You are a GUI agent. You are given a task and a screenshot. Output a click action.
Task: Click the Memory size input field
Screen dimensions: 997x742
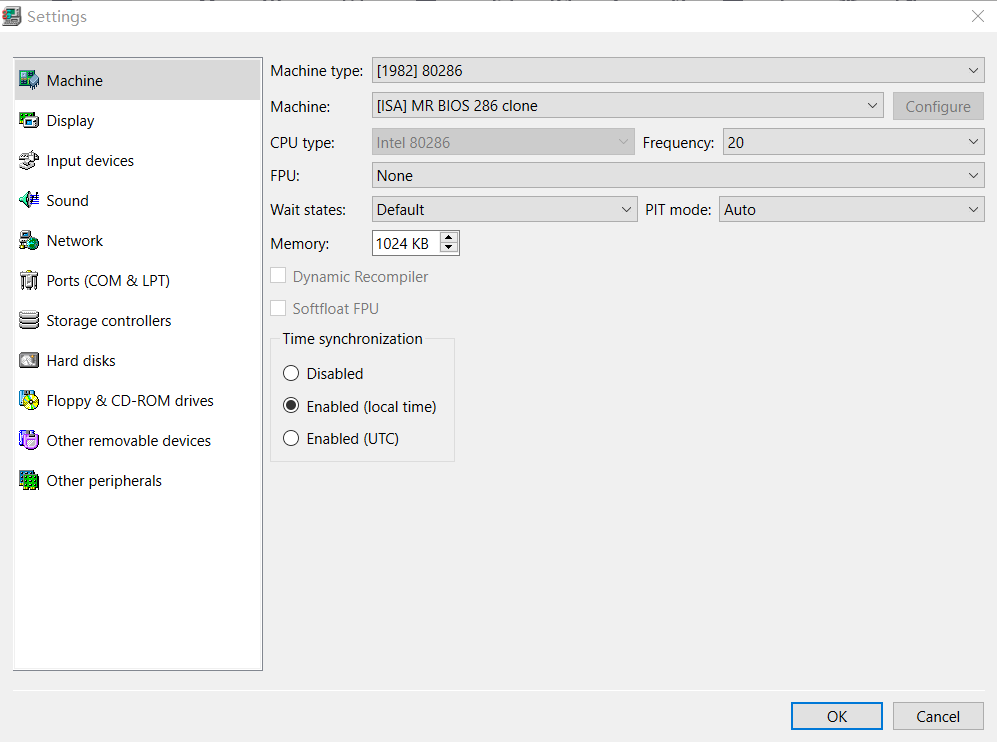point(406,243)
